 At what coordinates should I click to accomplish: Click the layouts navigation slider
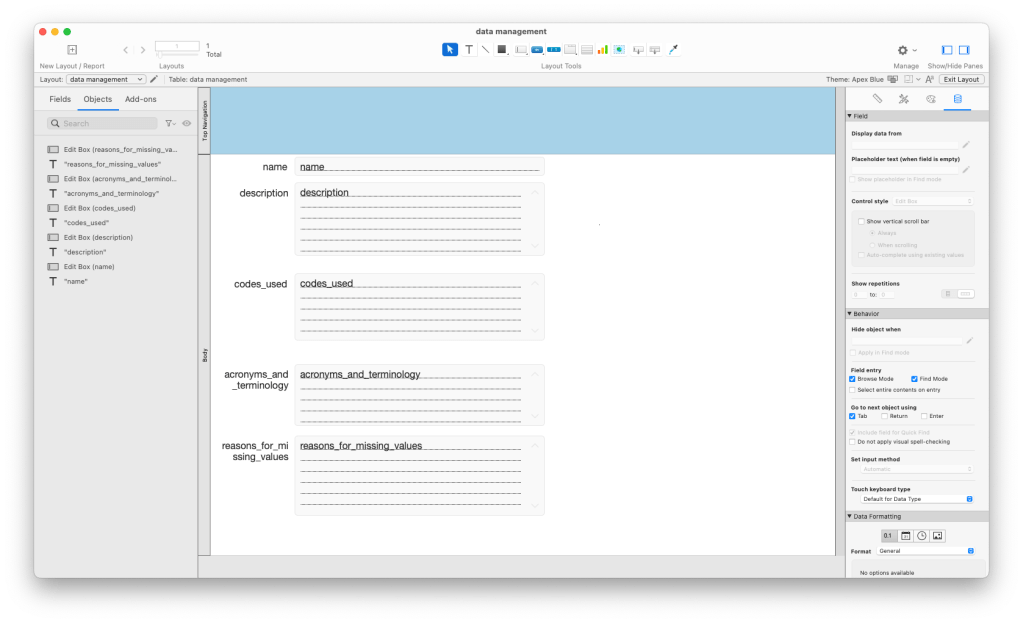pyautogui.click(x=177, y=47)
